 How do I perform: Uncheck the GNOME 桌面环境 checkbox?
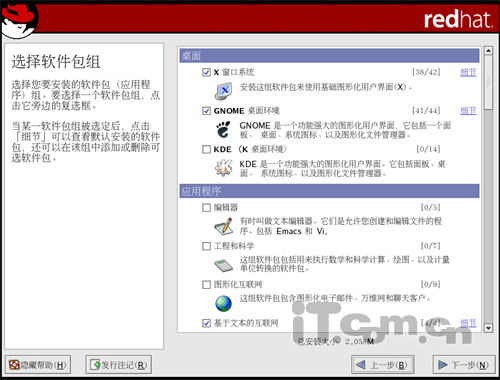pyautogui.click(x=206, y=111)
